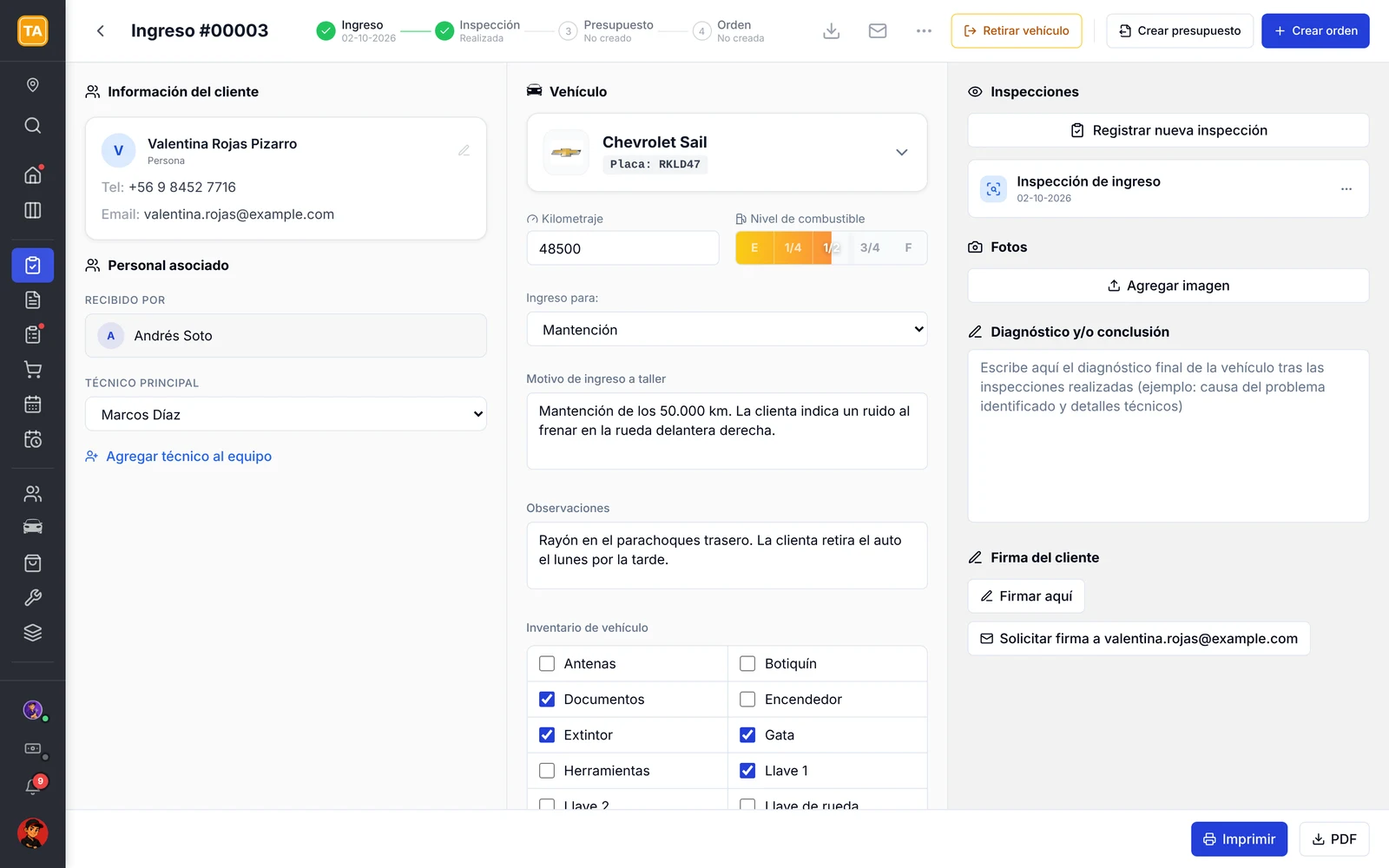The image size is (1389, 868).
Task: Uncheck the Extintor inventory checkbox
Action: tap(547, 735)
